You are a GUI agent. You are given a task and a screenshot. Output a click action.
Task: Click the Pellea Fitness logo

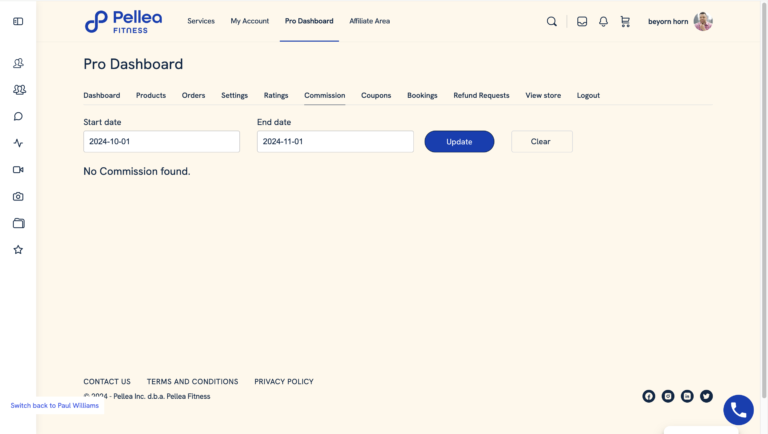[123, 22]
